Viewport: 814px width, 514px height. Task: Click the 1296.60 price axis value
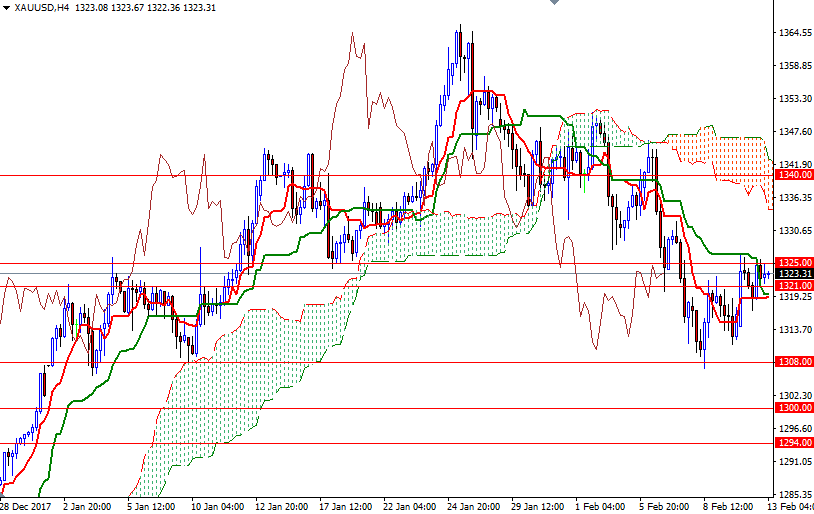795,428
